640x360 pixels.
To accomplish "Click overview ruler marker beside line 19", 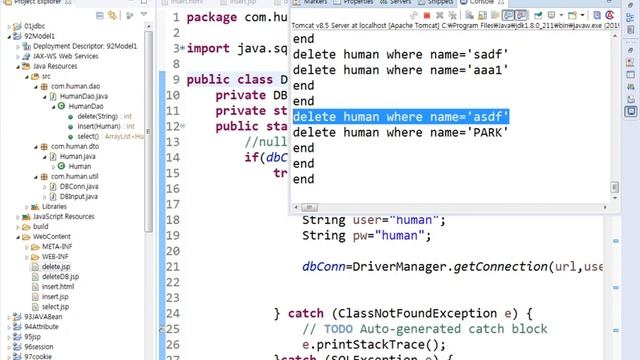I will click(616, 241).
